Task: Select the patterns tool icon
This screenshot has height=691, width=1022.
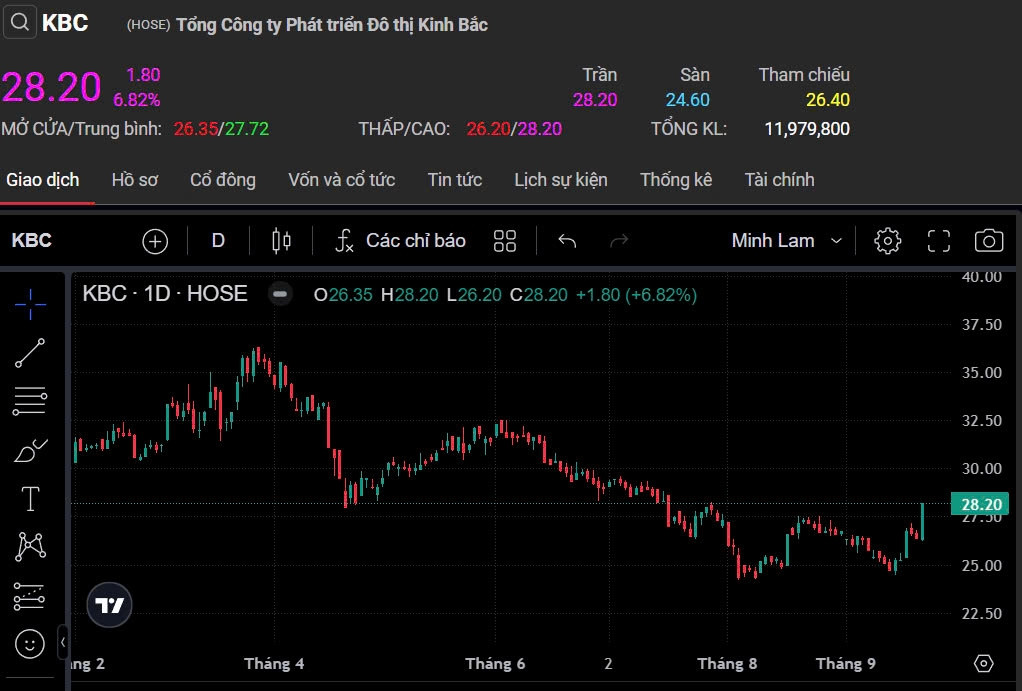Action: 31,546
